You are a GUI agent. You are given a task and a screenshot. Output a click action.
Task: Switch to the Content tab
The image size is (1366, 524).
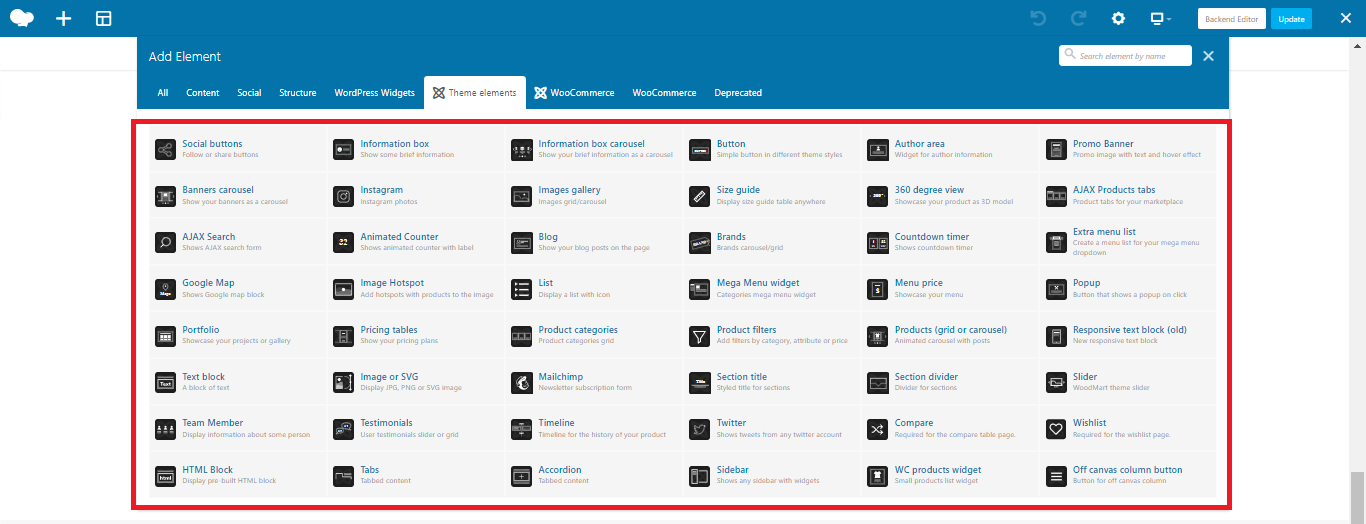[x=203, y=93]
